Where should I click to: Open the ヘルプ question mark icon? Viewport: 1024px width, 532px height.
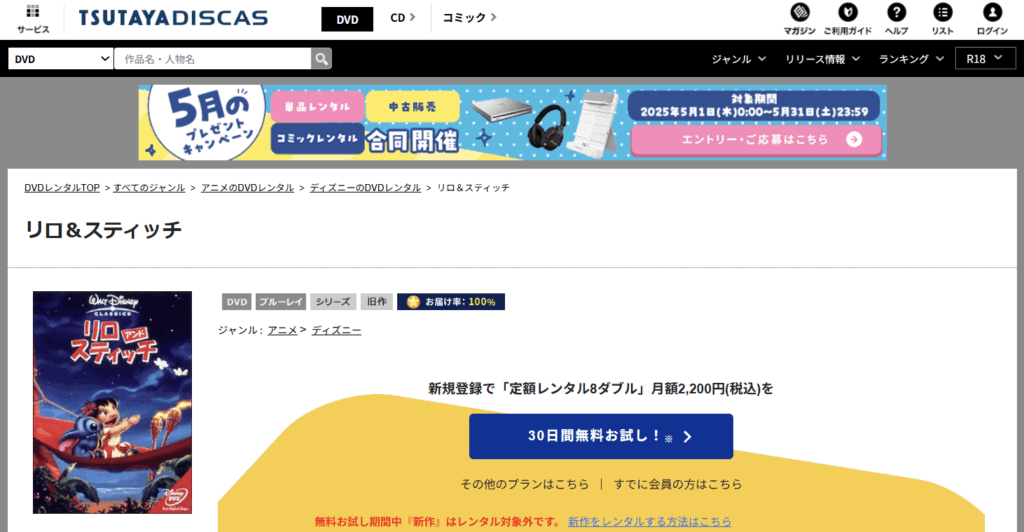(x=896, y=19)
